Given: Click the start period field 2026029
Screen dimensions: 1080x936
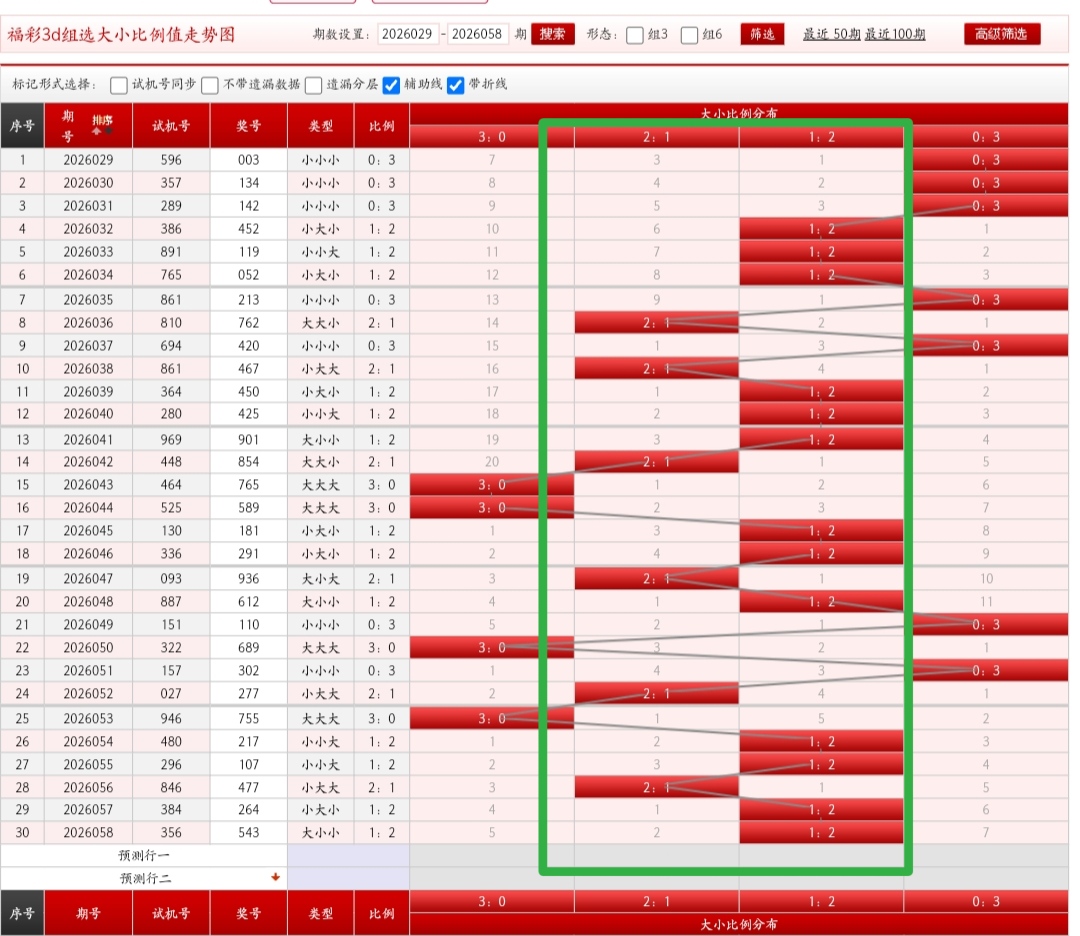Looking at the screenshot, I should coord(409,34).
